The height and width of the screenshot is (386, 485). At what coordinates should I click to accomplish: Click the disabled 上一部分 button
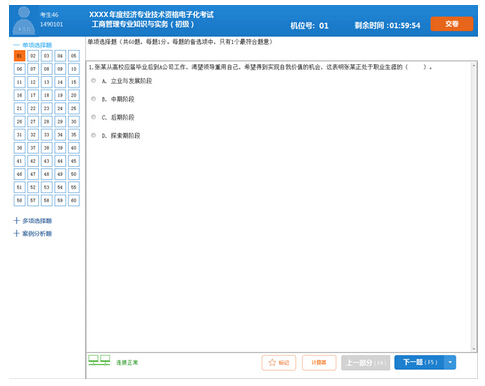click(366, 362)
